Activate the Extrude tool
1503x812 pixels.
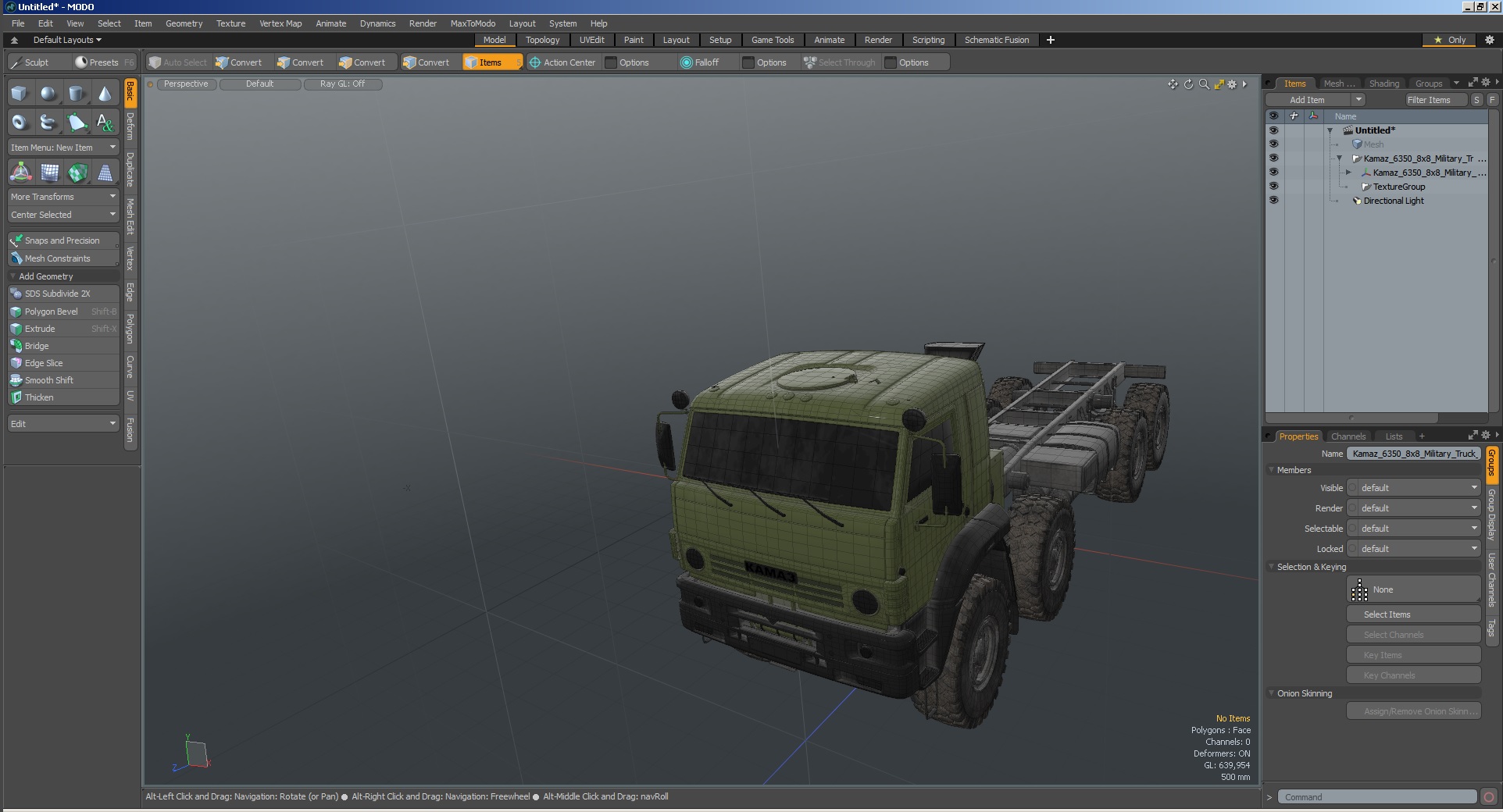(63, 329)
